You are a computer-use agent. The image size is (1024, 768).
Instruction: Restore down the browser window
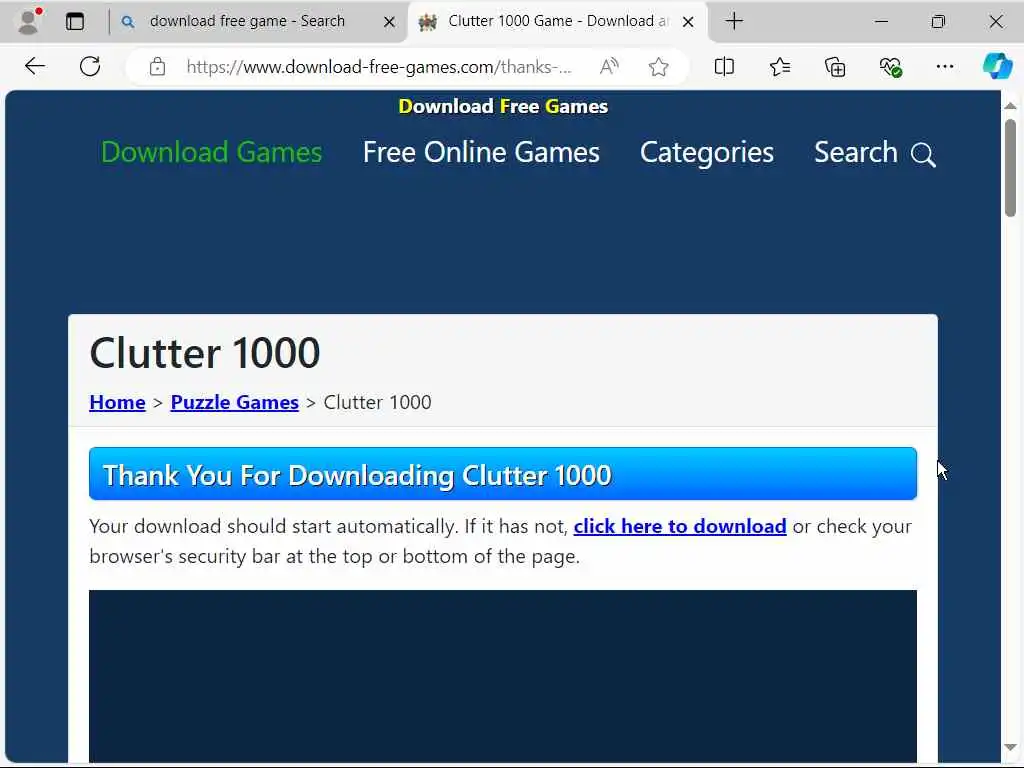[x=938, y=22]
